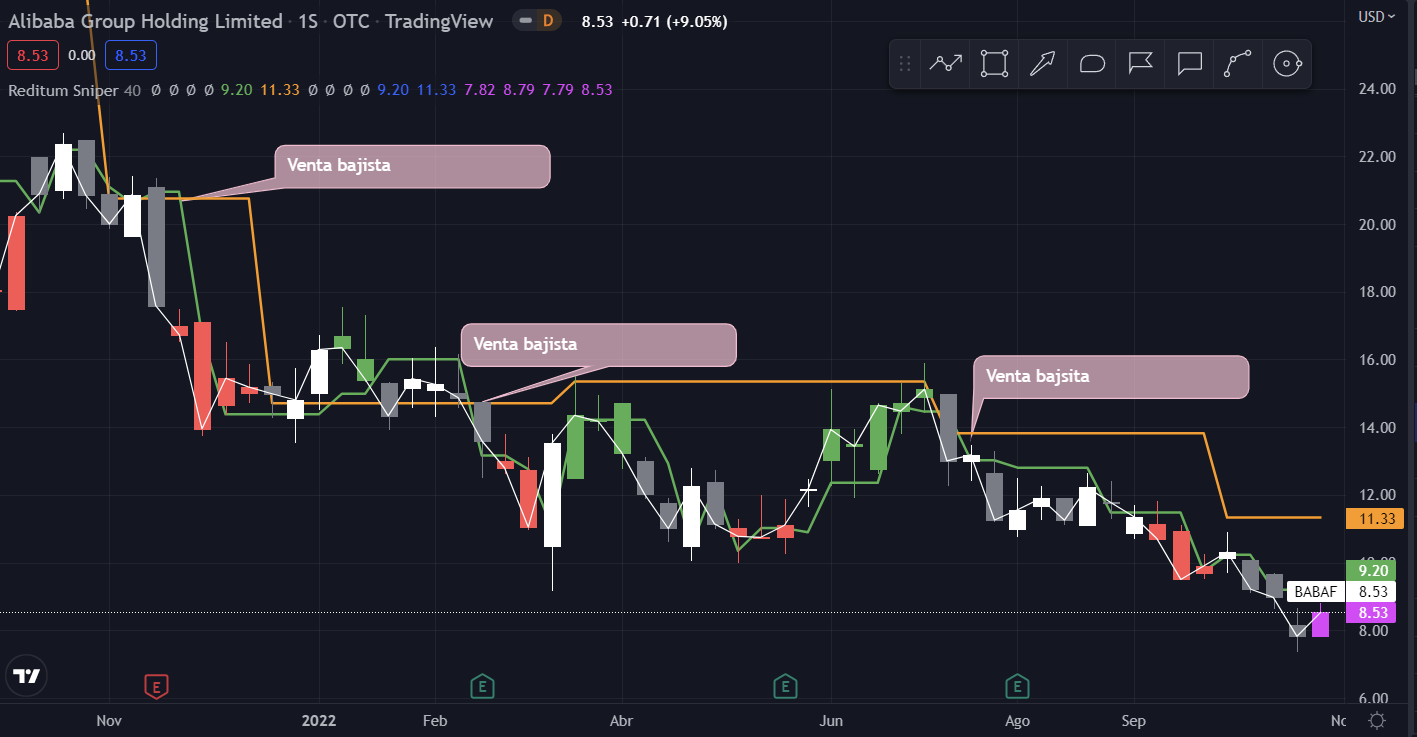Viewport: 1417px width, 737px height.
Task: Click the orange 11.33 price label
Action: coord(1376,518)
